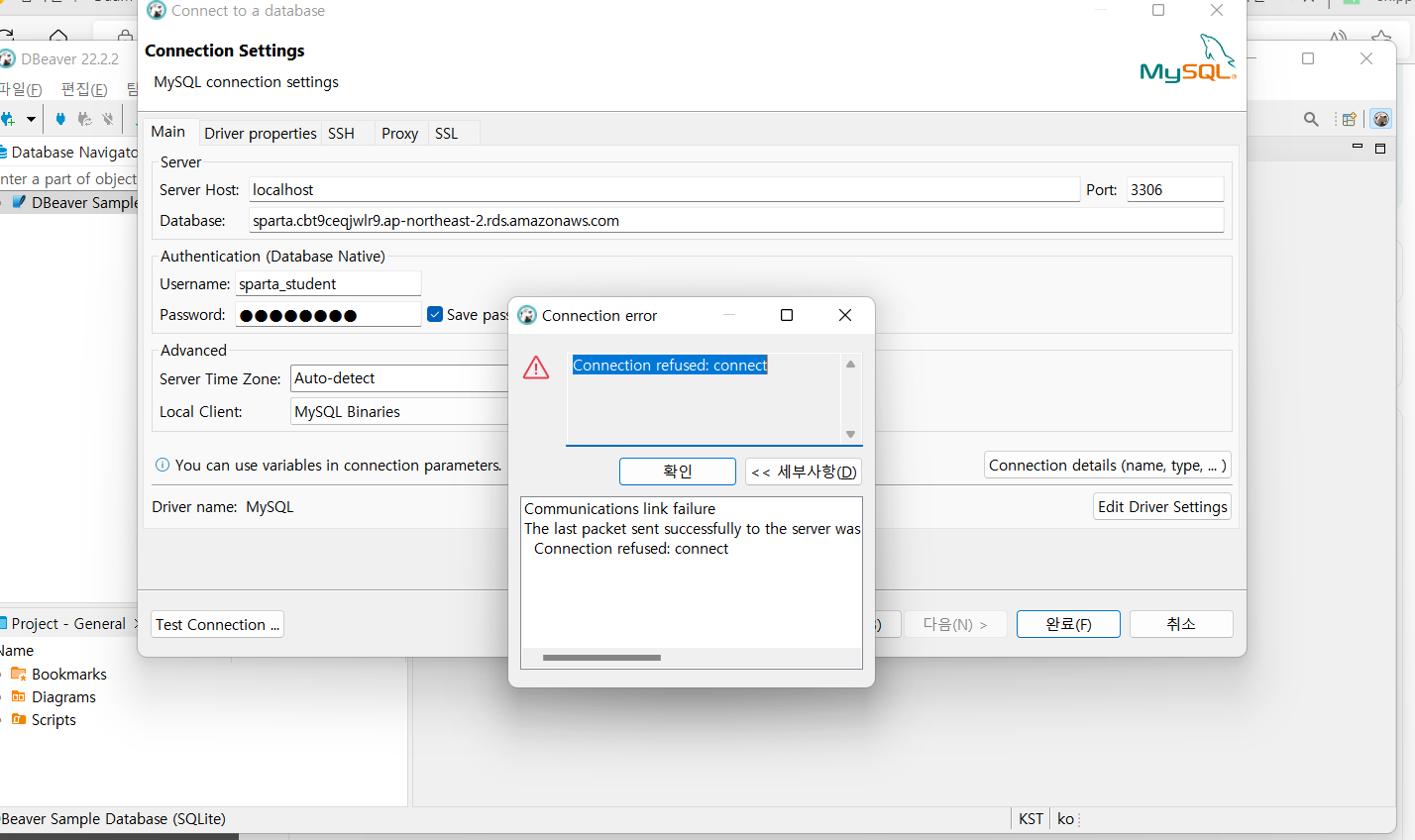Click the up arrow of error message scrollbar
The image size is (1415, 840).
(850, 365)
